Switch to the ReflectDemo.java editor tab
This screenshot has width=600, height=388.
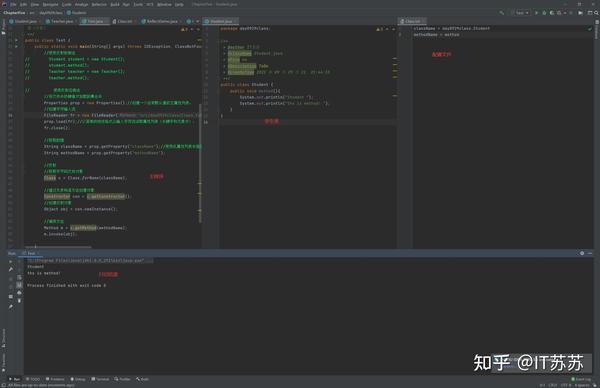click(160, 21)
